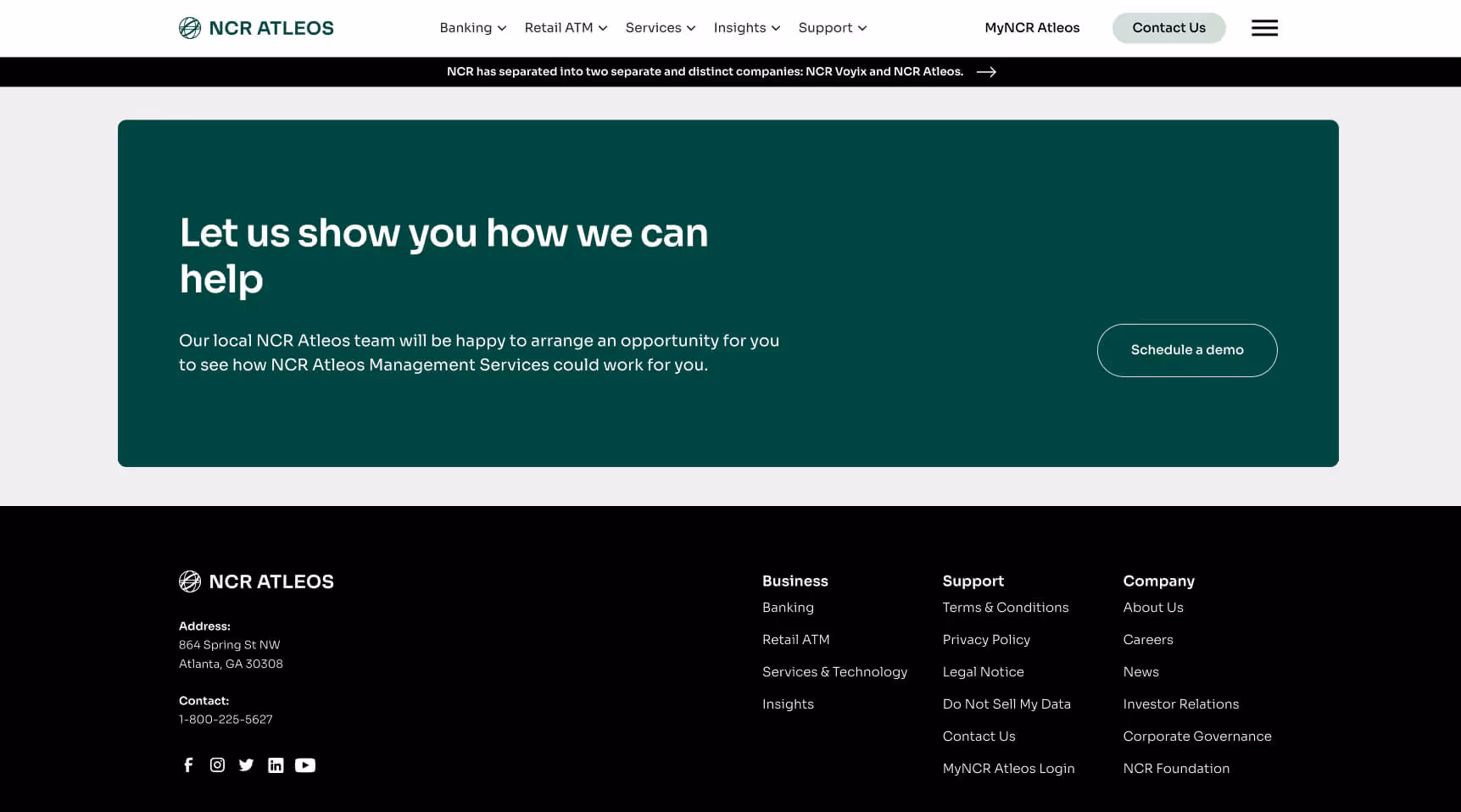Open News link in footer
This screenshot has width=1461, height=812.
tap(1140, 672)
